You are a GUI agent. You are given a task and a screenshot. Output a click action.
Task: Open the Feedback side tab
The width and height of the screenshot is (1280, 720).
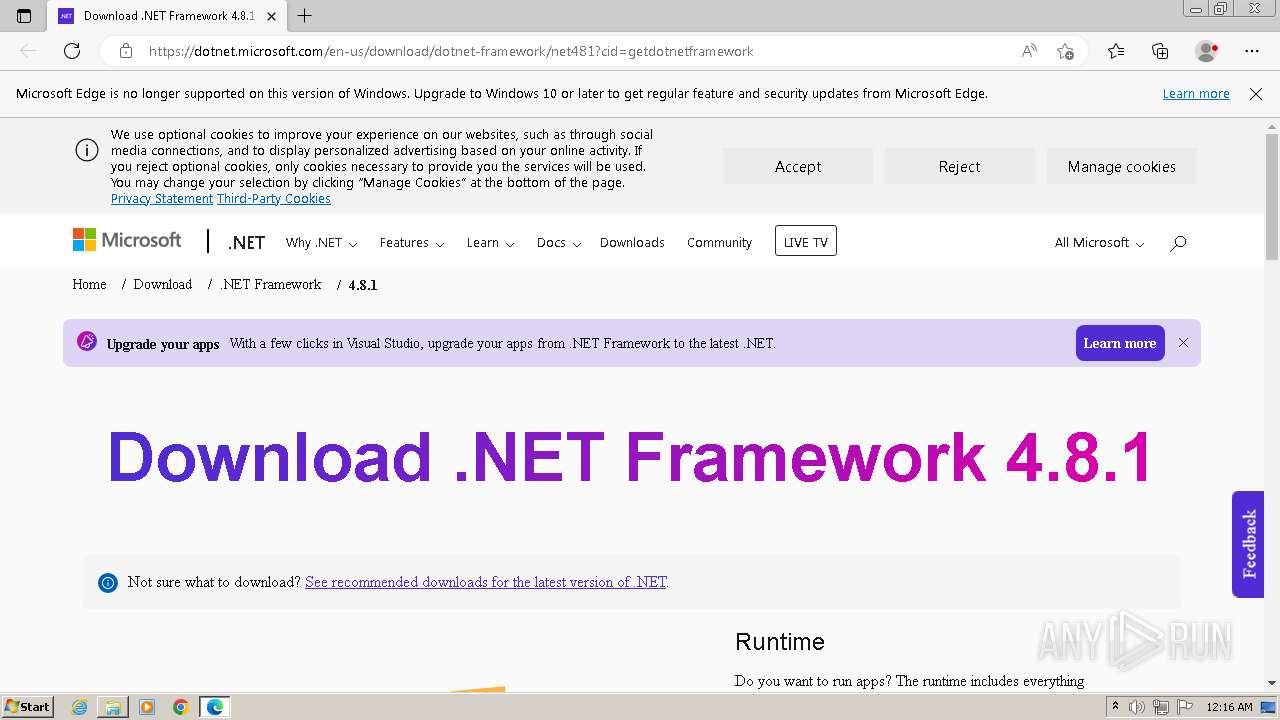click(1248, 544)
